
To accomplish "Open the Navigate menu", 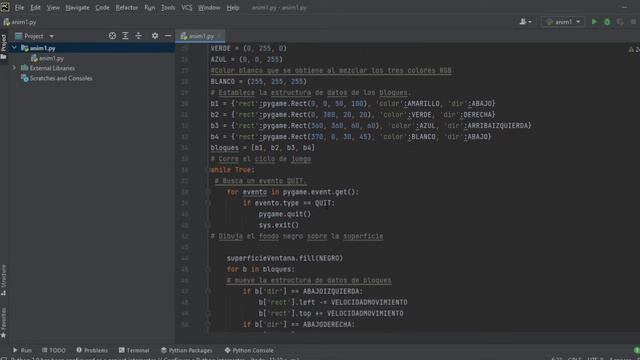I will pos(77,8).
